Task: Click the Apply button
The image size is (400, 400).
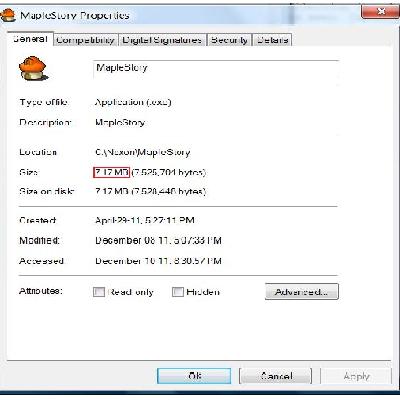Action: 356,377
